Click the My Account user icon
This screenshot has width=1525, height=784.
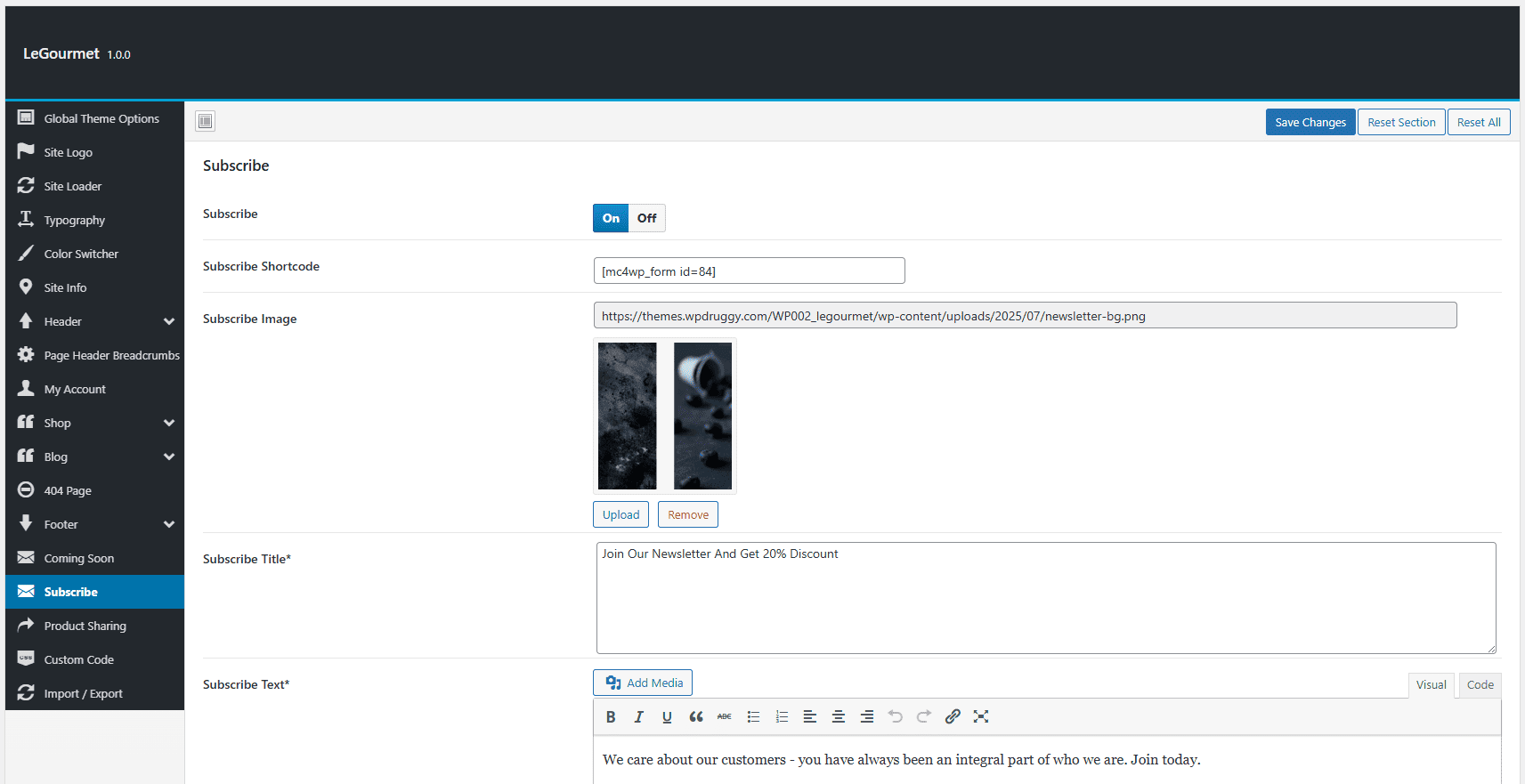[26, 388]
